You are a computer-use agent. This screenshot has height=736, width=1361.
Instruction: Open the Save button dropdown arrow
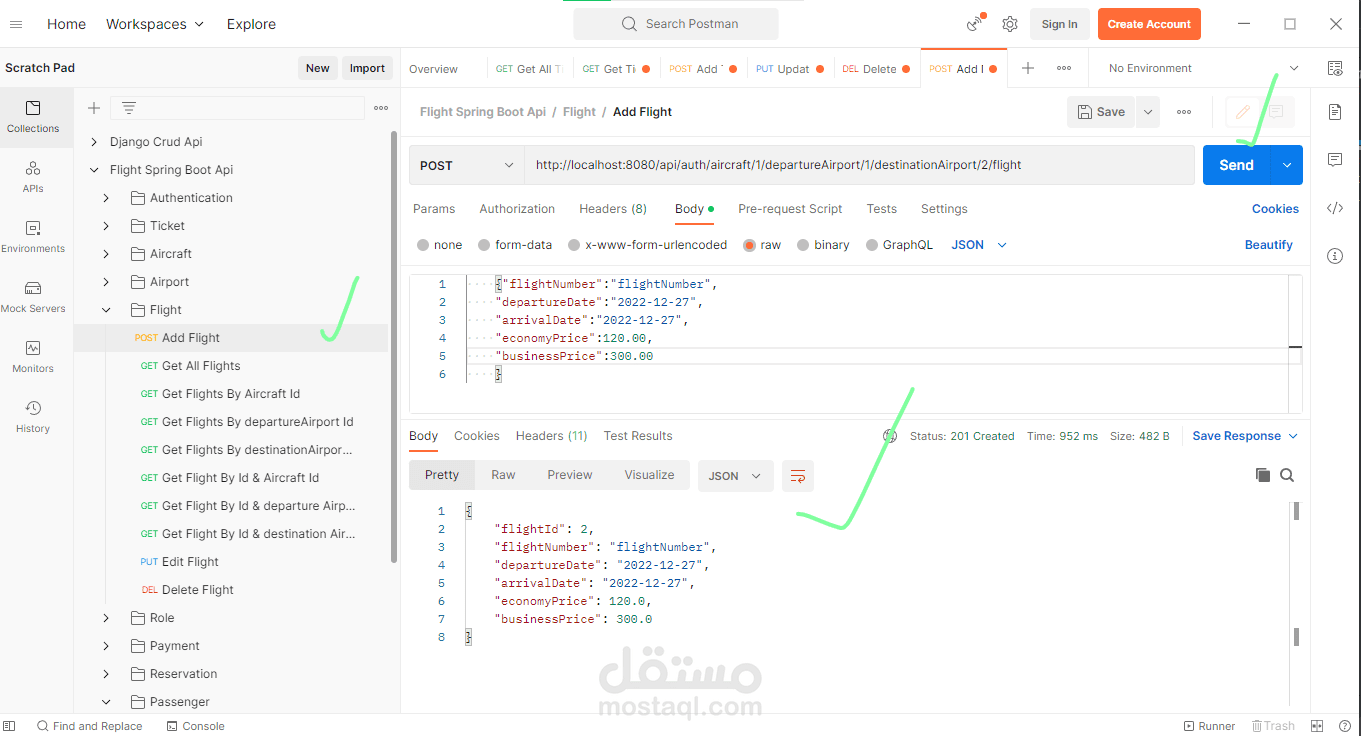click(1148, 112)
